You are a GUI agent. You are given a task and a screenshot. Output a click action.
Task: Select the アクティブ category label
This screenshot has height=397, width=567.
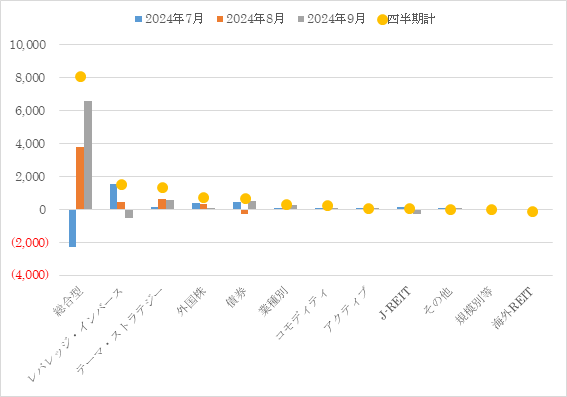coord(346,310)
